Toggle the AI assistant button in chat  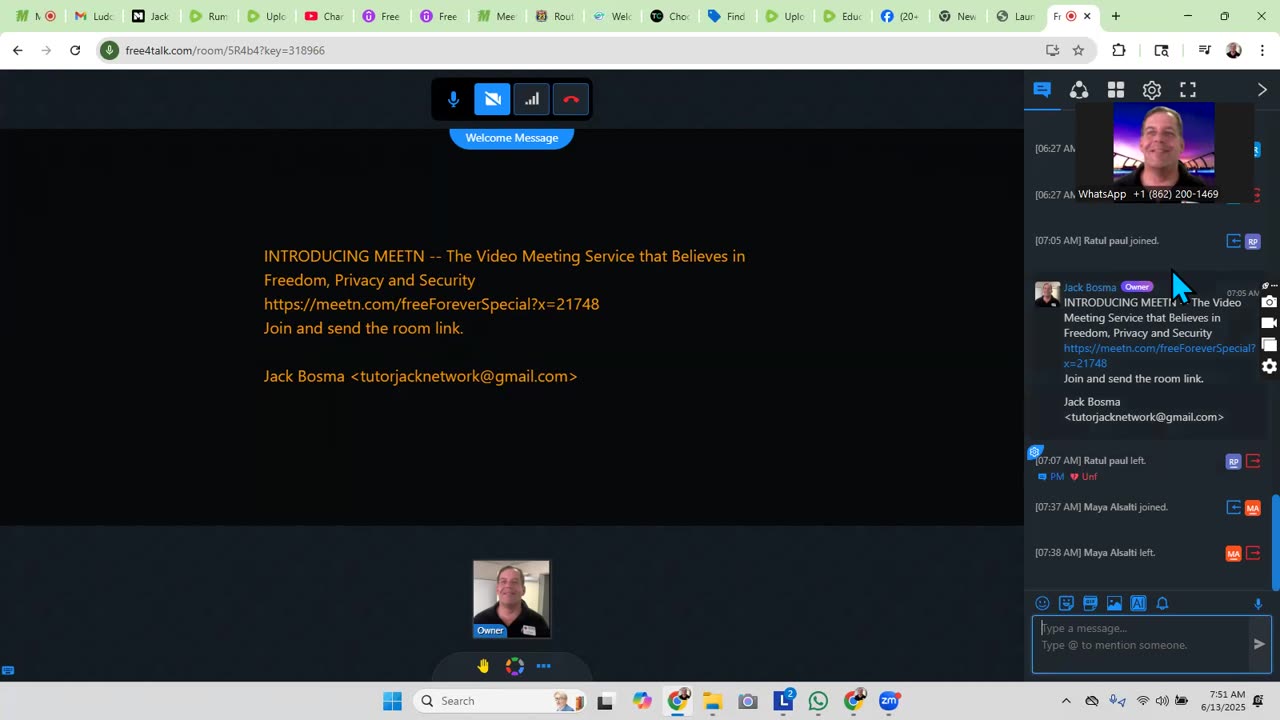pos(1138,603)
